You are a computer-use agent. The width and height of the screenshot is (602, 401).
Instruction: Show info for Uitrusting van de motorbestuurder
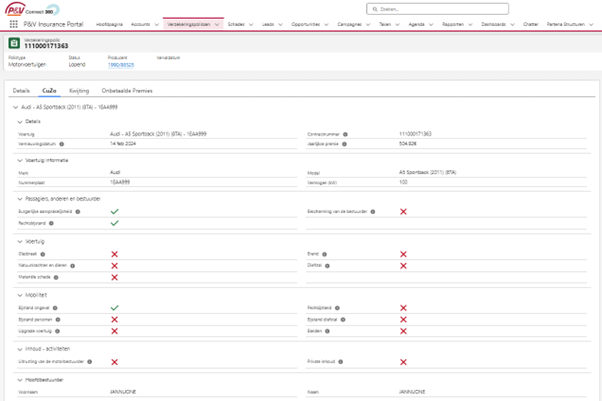tap(90, 362)
